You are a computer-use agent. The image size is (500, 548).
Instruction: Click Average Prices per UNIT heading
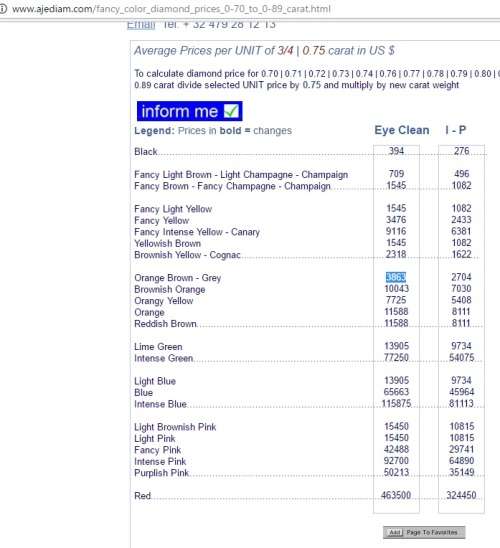tap(265, 51)
